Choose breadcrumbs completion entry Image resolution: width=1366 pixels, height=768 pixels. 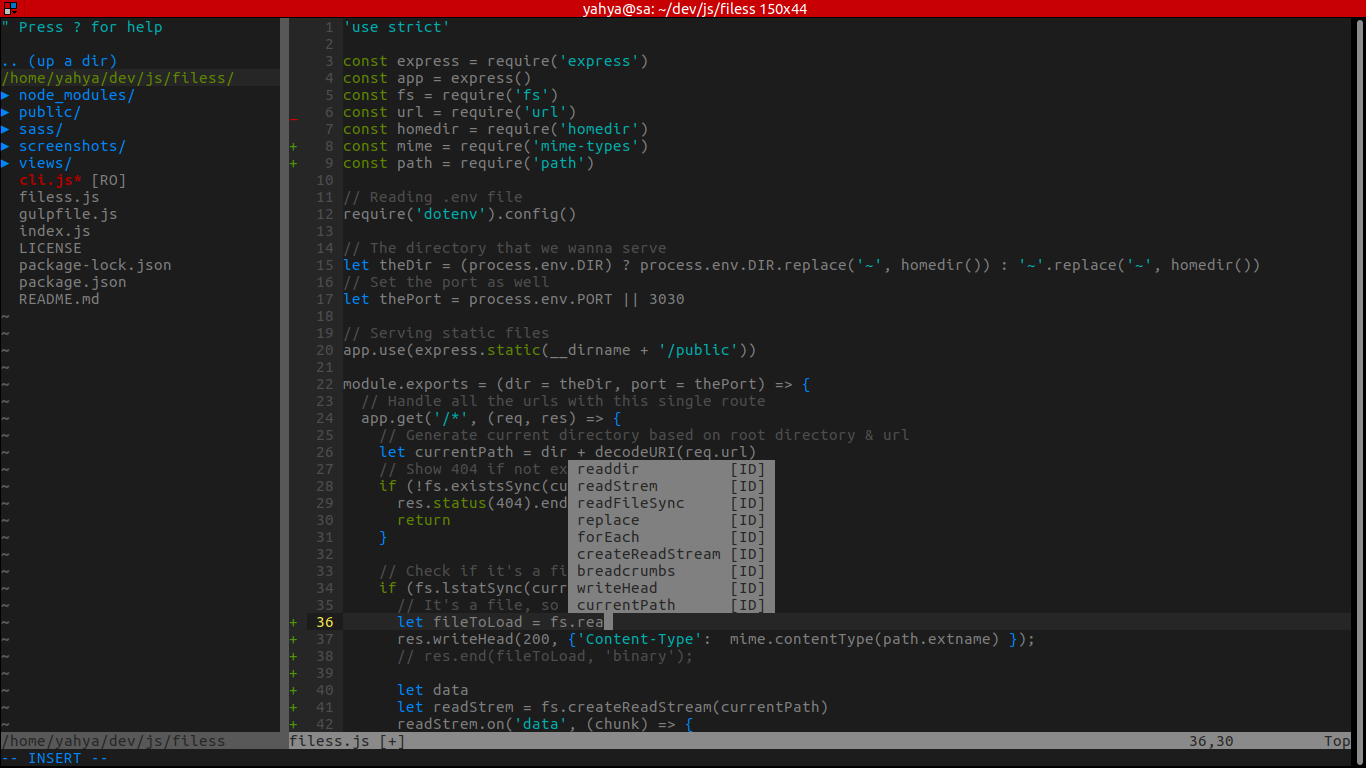point(671,571)
